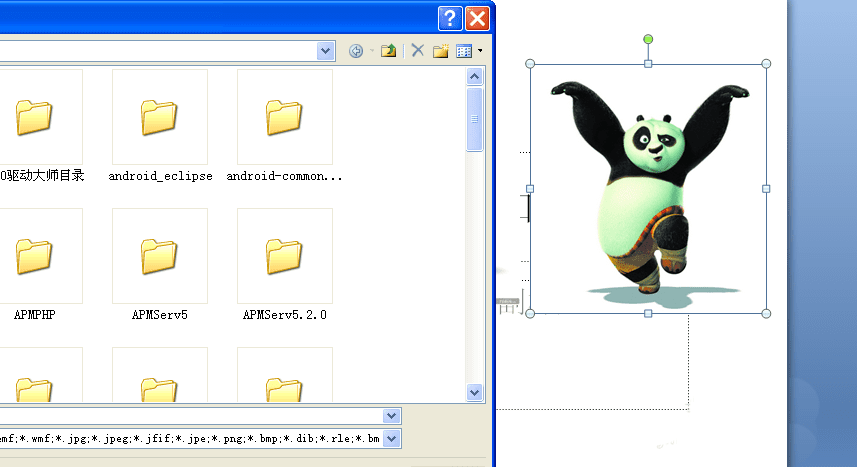Screen dimensions: 857x467
Task: Click the android_eclipse folder name
Action: click(160, 176)
